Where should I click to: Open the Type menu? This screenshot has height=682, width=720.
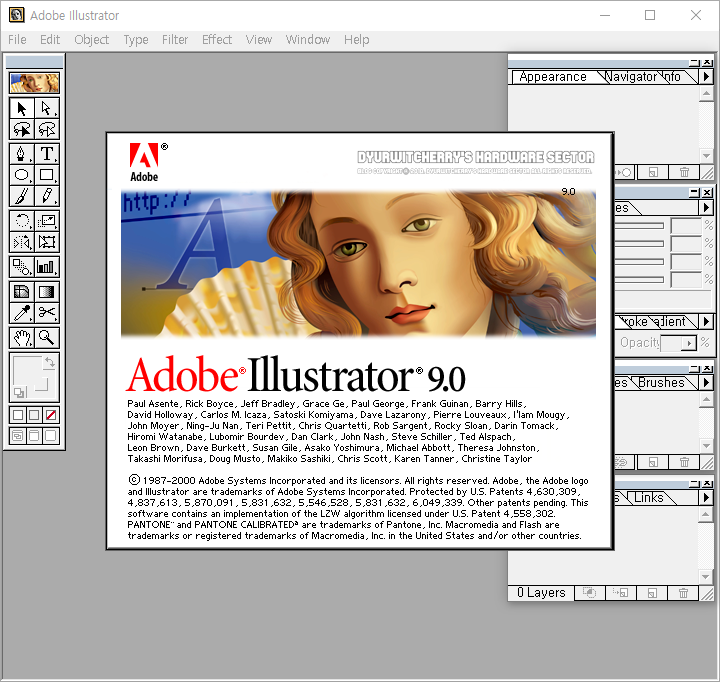(135, 40)
